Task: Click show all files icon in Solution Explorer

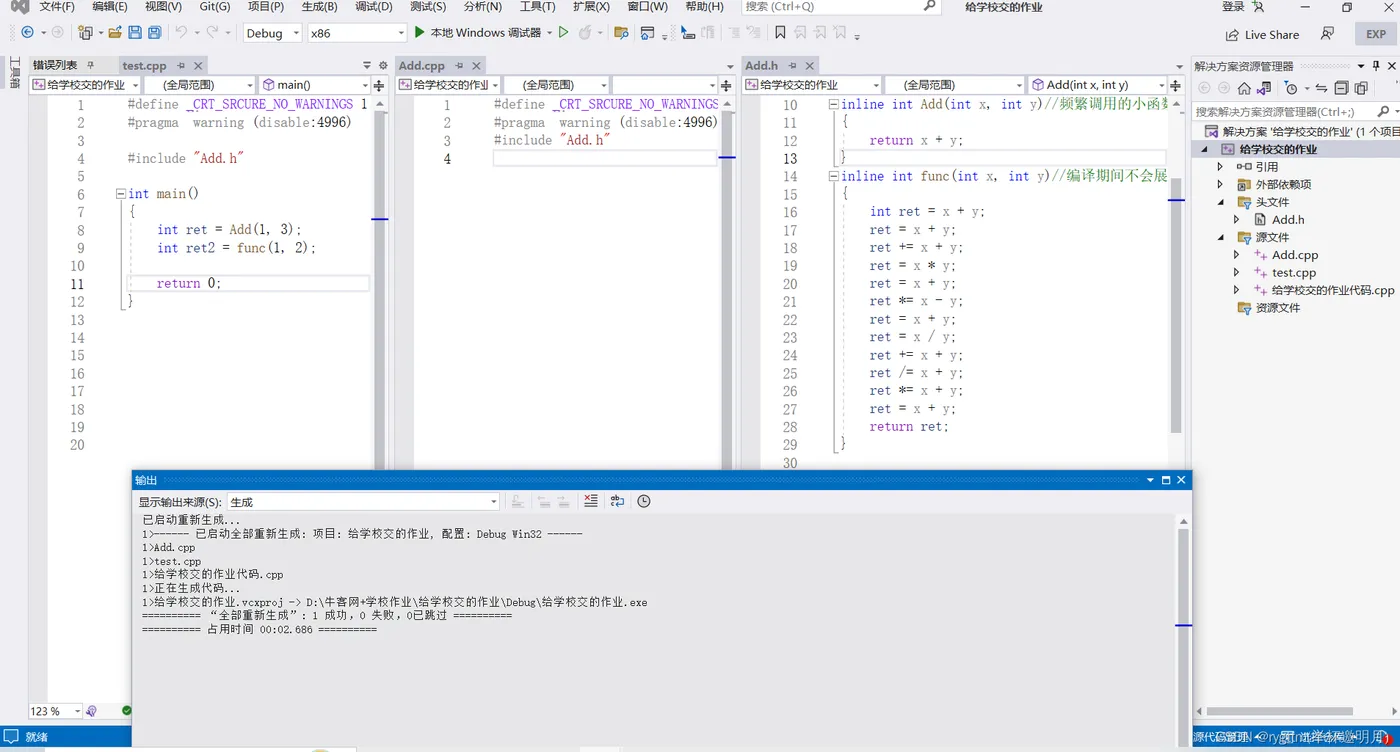Action: [x=1360, y=88]
